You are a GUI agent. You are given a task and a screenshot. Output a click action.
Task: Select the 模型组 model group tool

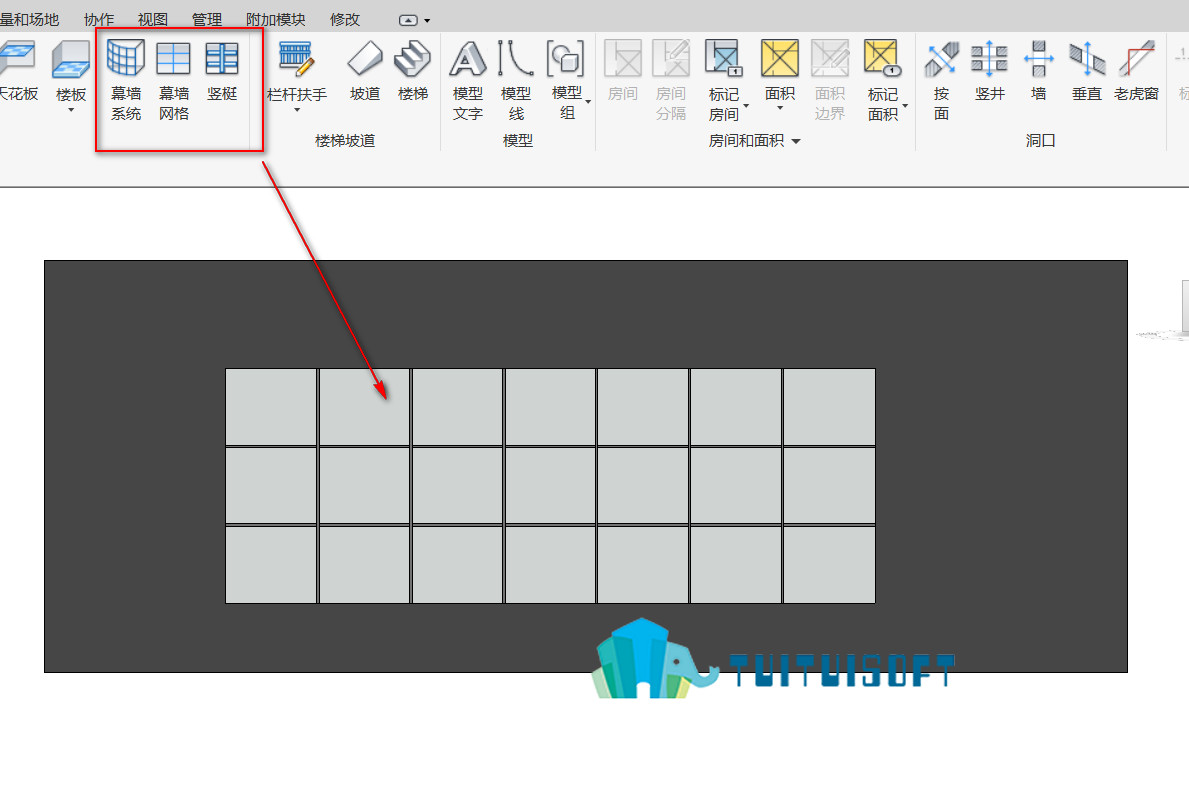[566, 80]
